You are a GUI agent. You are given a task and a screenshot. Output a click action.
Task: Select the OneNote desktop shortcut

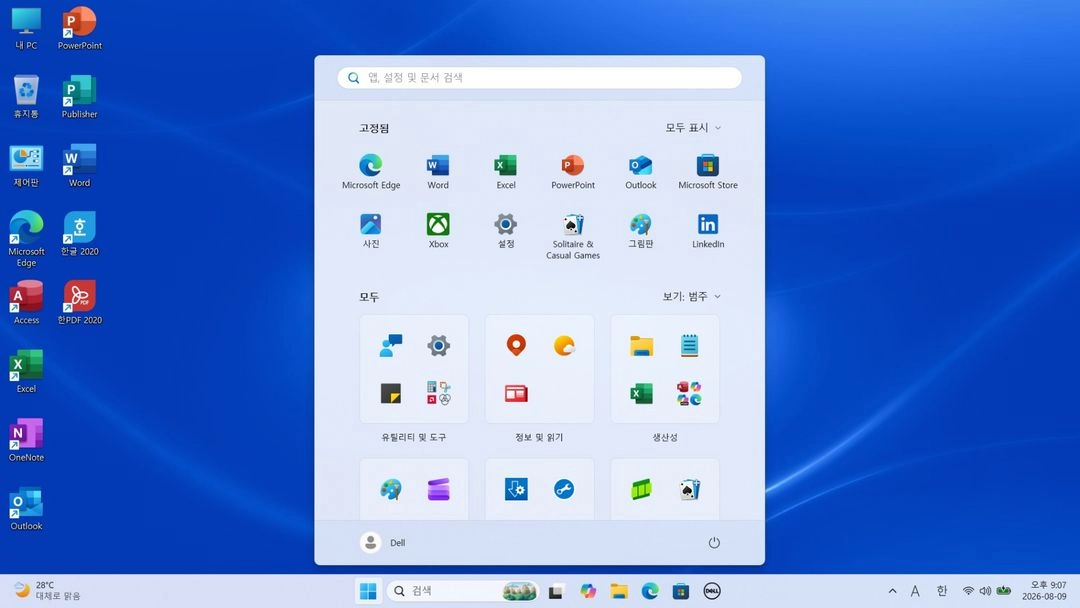click(26, 440)
